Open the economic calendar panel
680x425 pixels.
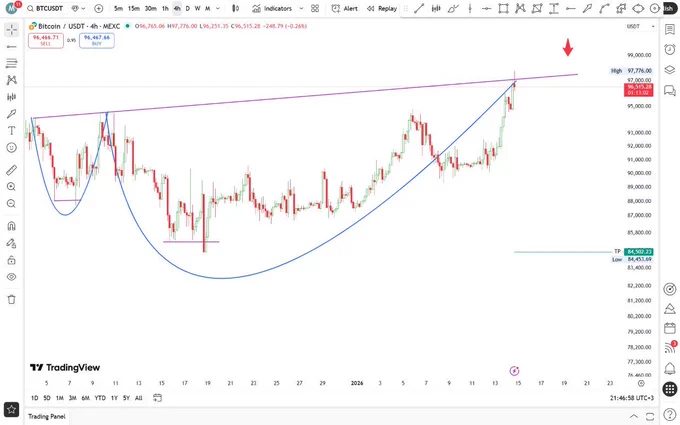(x=670, y=328)
